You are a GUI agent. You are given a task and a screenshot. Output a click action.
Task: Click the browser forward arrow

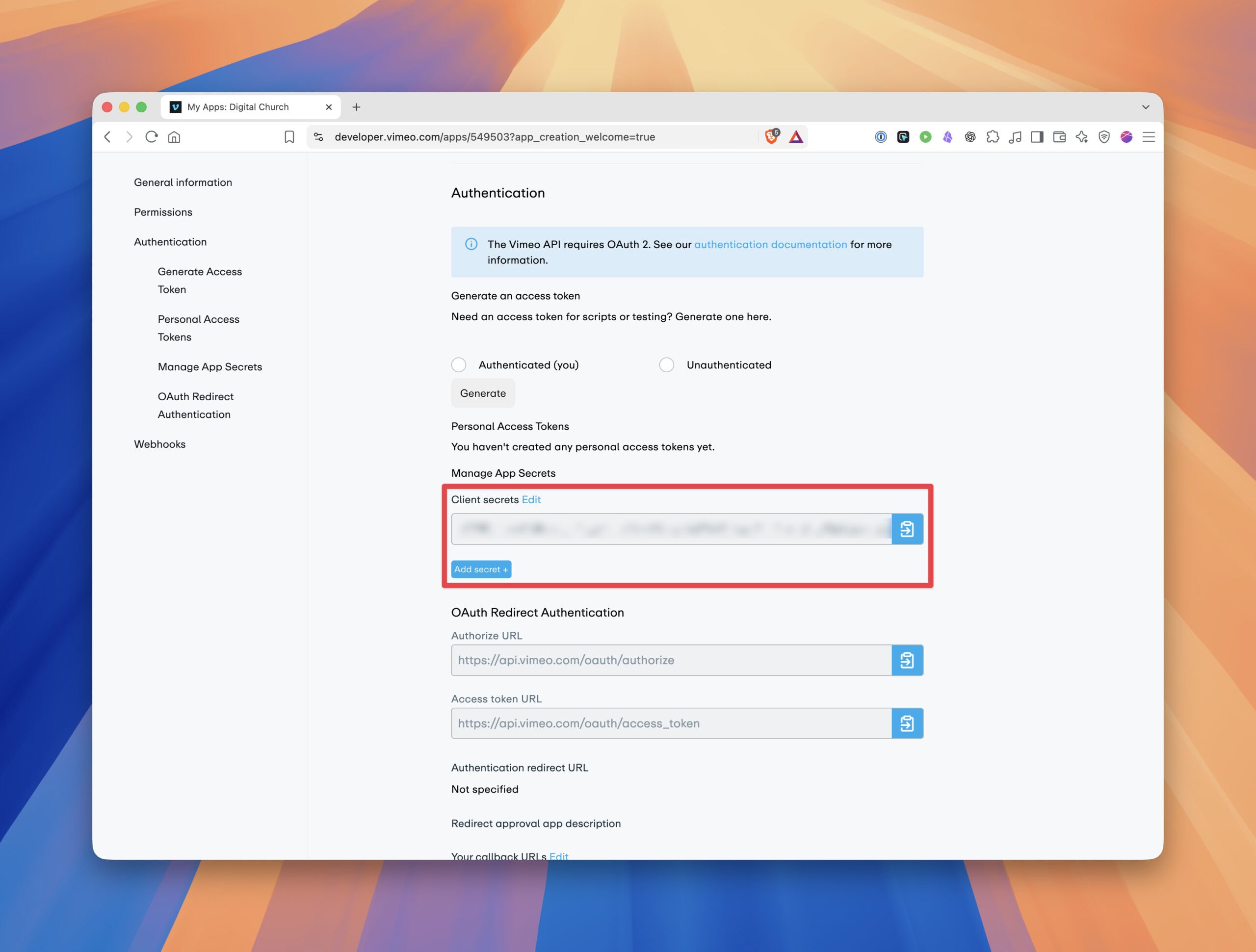[x=130, y=137]
